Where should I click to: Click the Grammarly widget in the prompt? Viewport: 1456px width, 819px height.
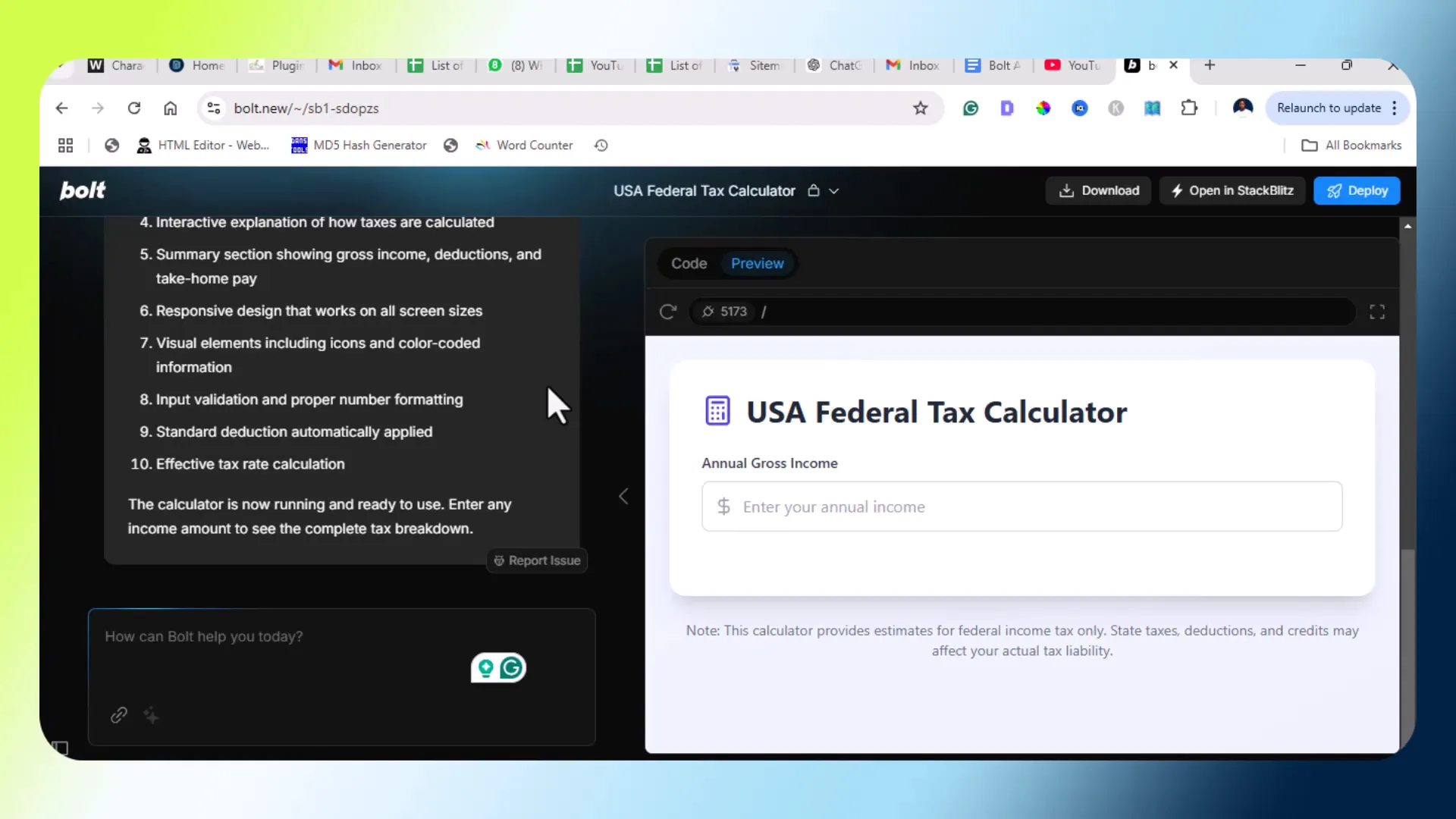498,668
